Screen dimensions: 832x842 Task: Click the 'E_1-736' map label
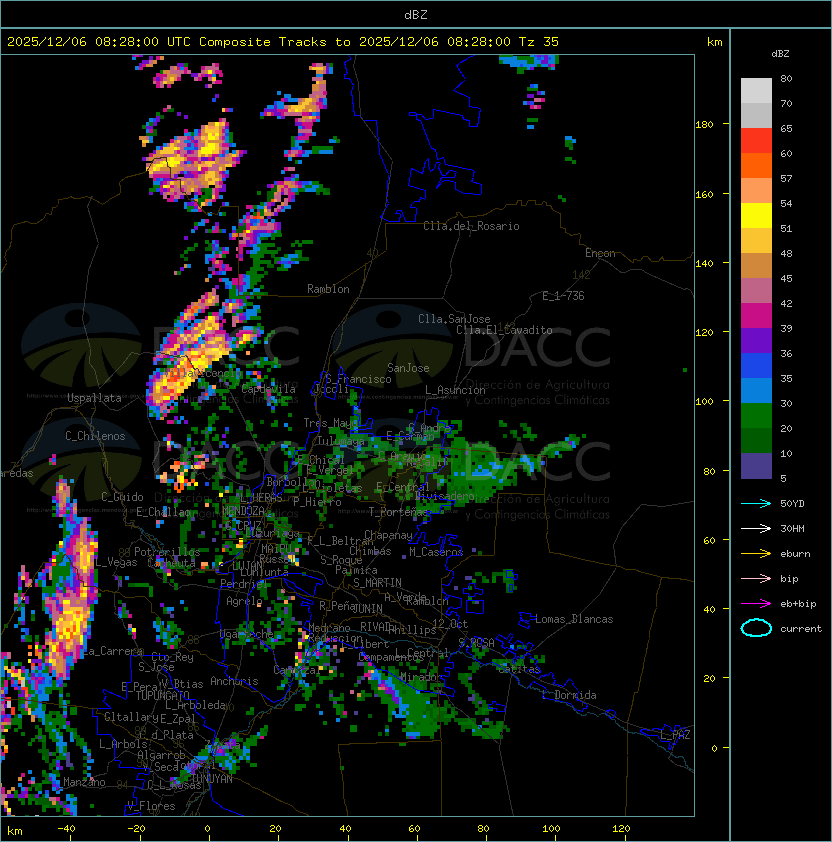point(563,296)
